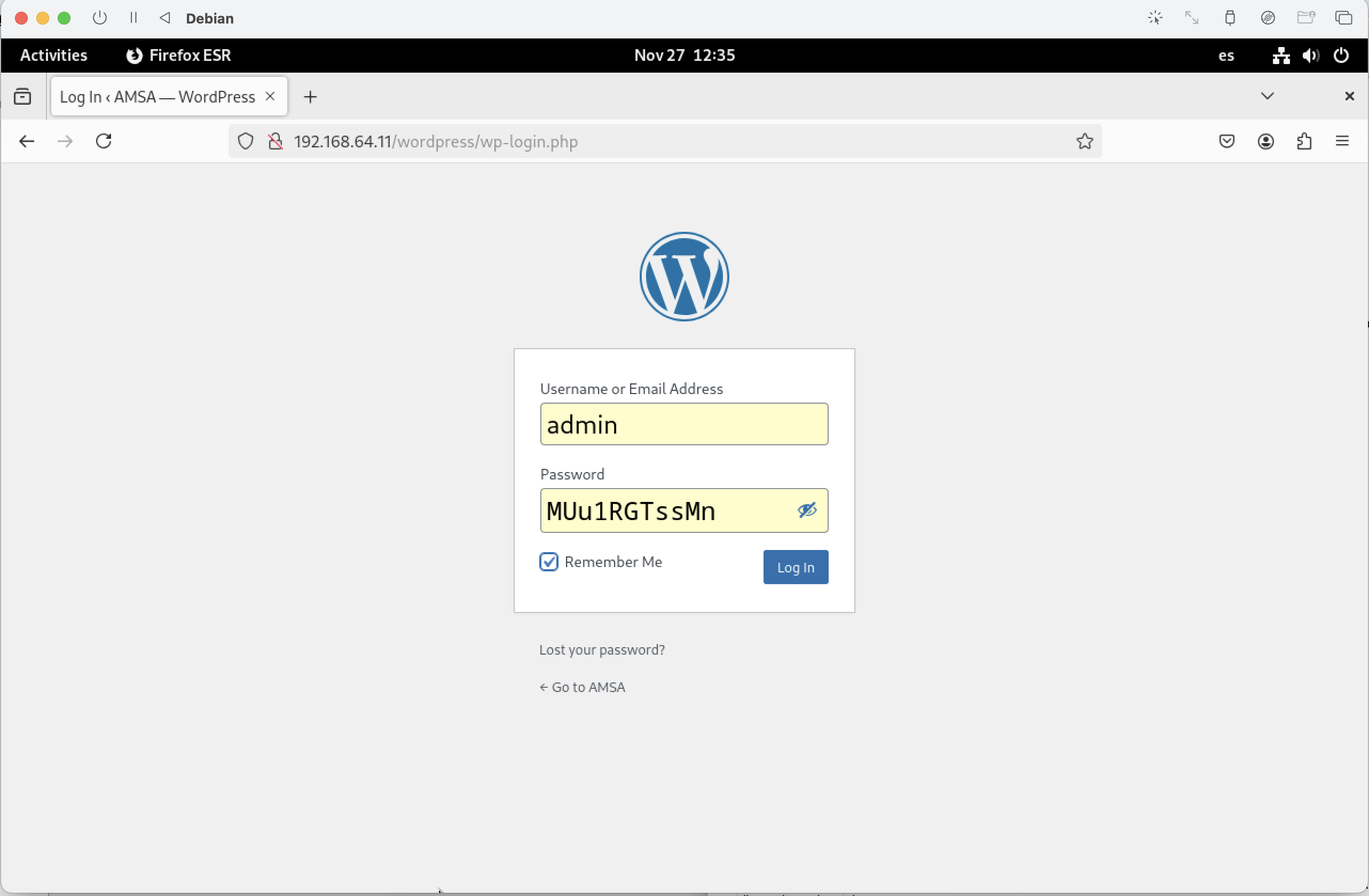Click the WordPress logo
The width and height of the screenshot is (1369, 896).
point(684,277)
